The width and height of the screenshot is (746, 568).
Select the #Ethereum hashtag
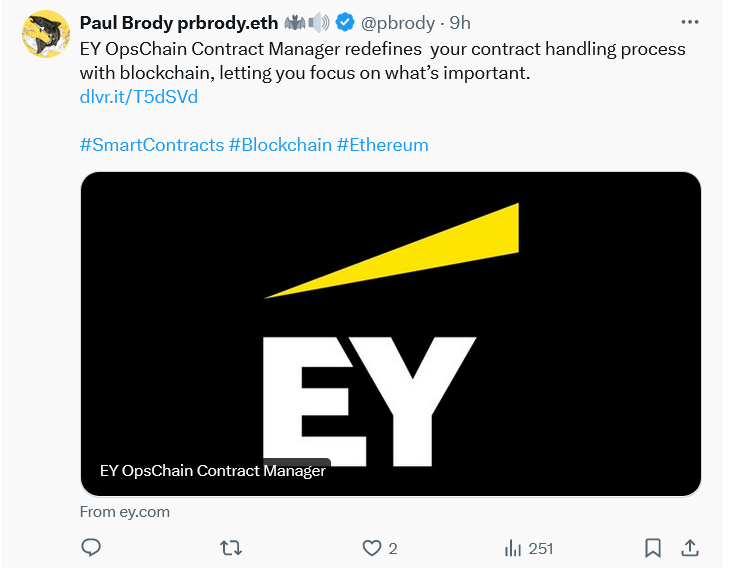click(x=382, y=145)
